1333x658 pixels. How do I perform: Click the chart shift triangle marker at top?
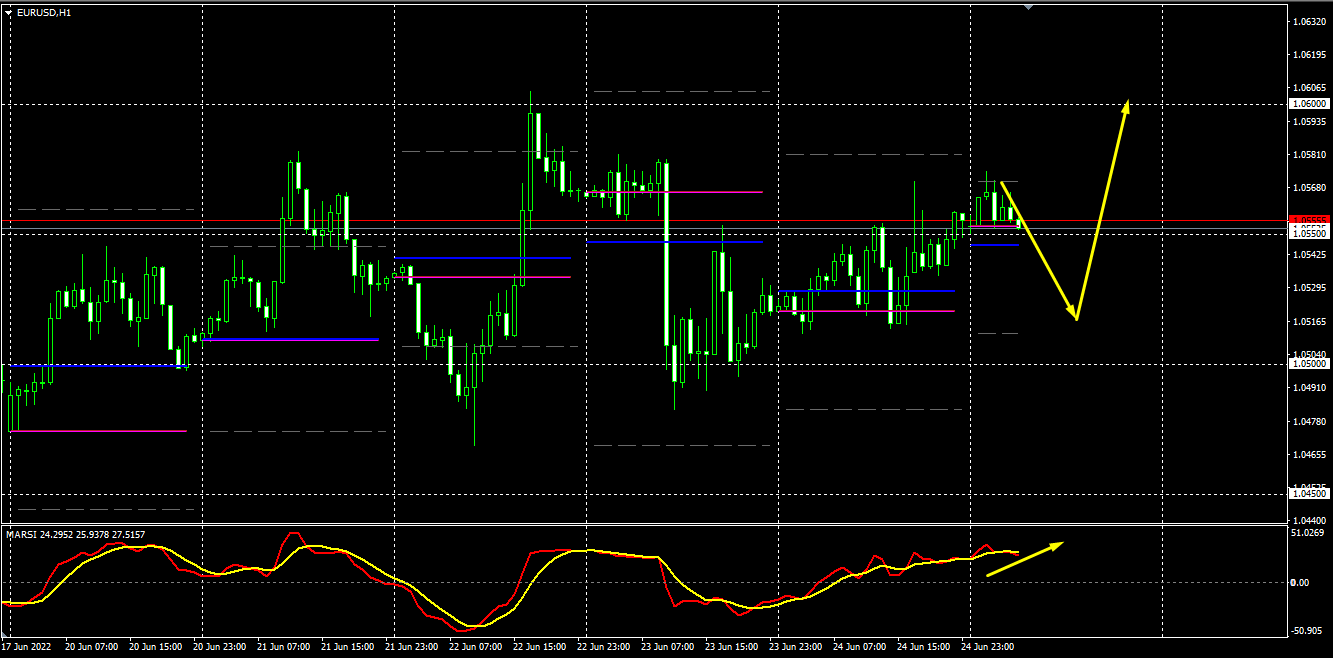(x=1028, y=7)
